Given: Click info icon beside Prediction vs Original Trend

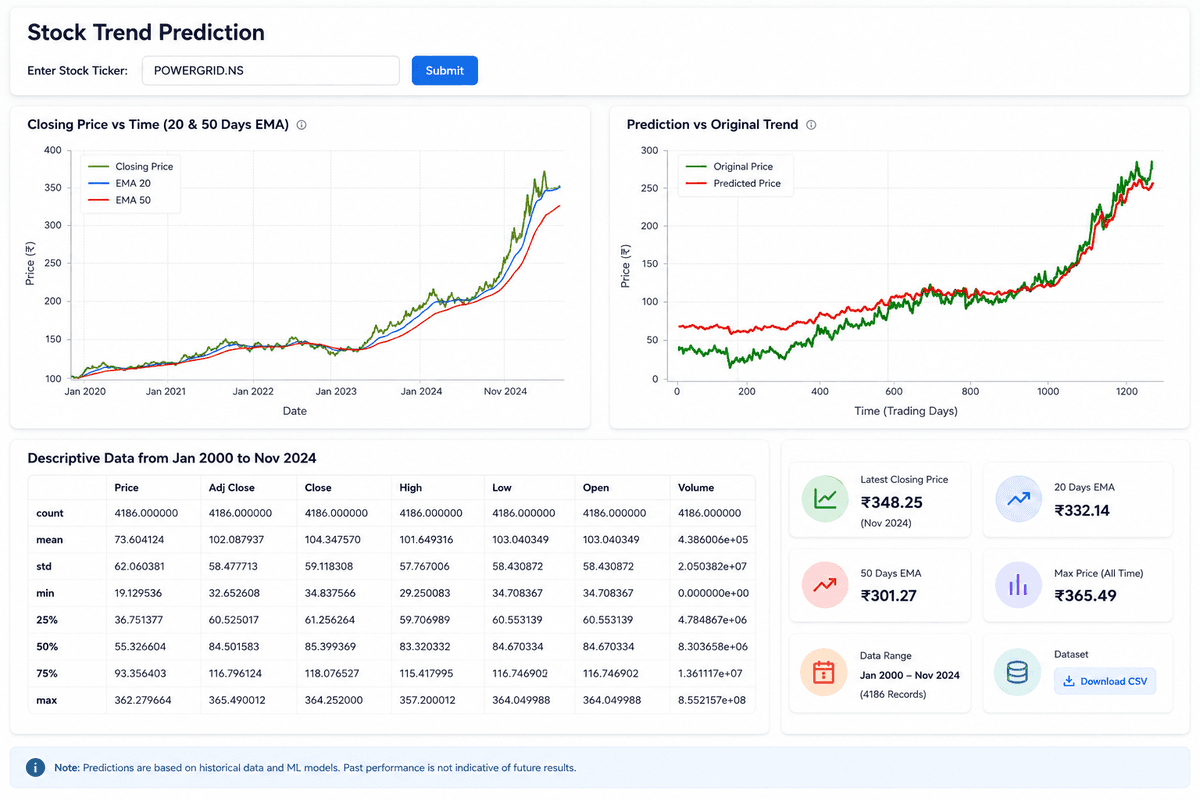Looking at the screenshot, I should pyautogui.click(x=811, y=125).
